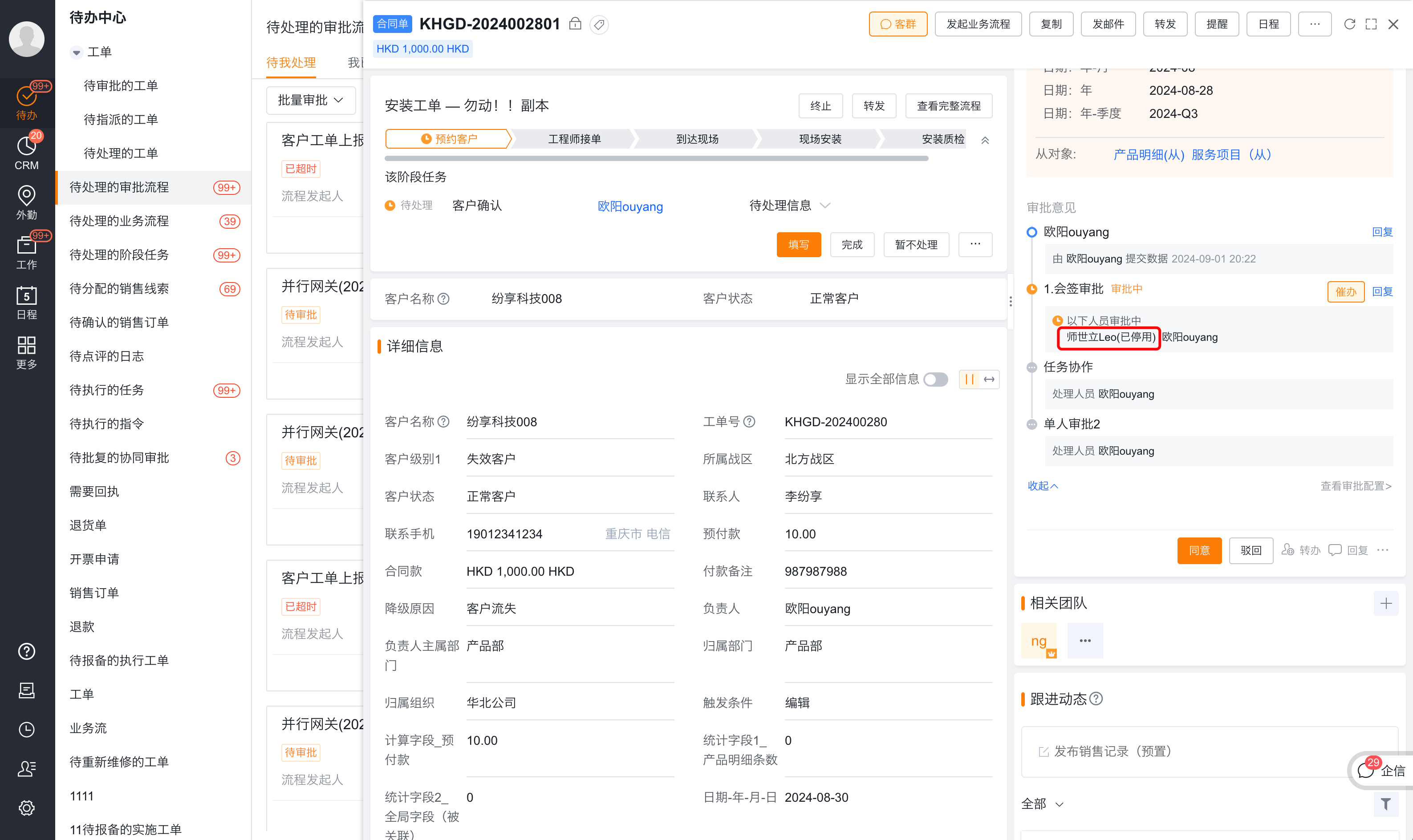Image resolution: width=1413 pixels, height=840 pixels.
Task: Switch to 待我处理 tab
Action: click(x=291, y=63)
